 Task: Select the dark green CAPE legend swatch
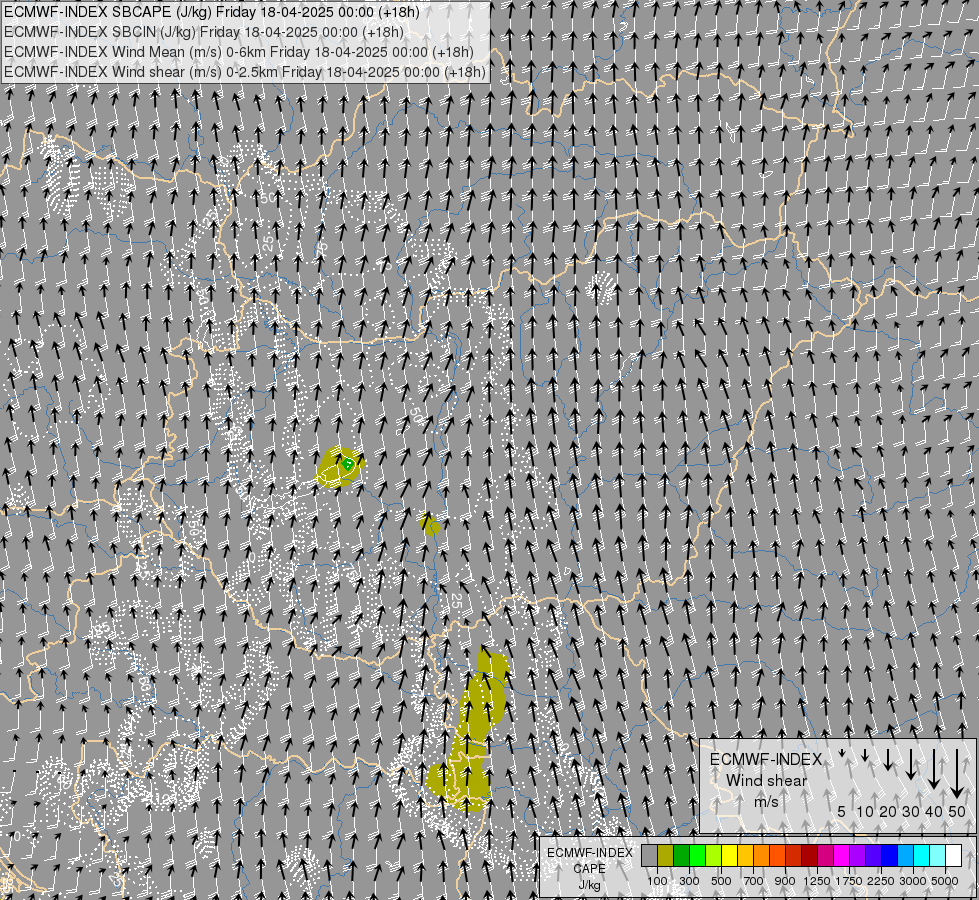[681, 856]
